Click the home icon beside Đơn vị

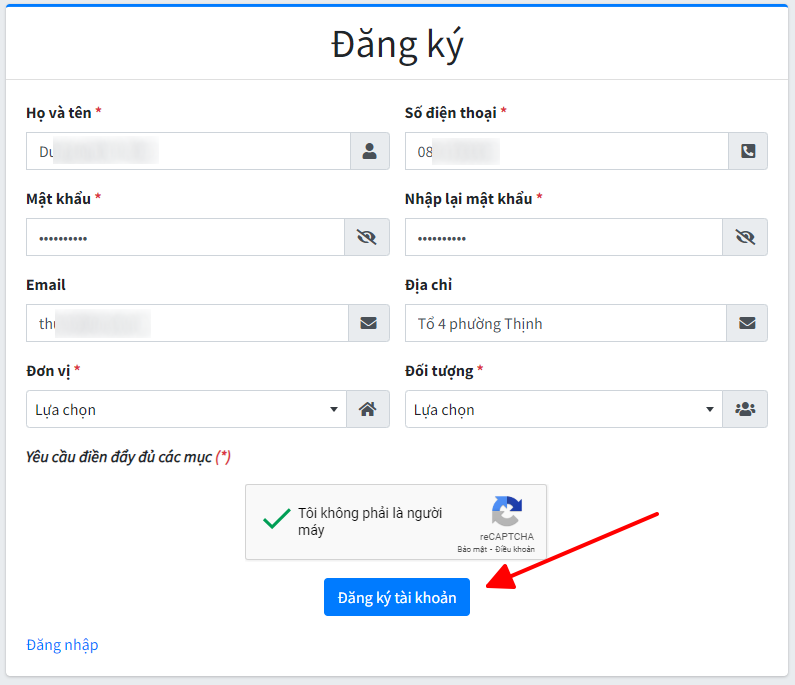click(368, 409)
